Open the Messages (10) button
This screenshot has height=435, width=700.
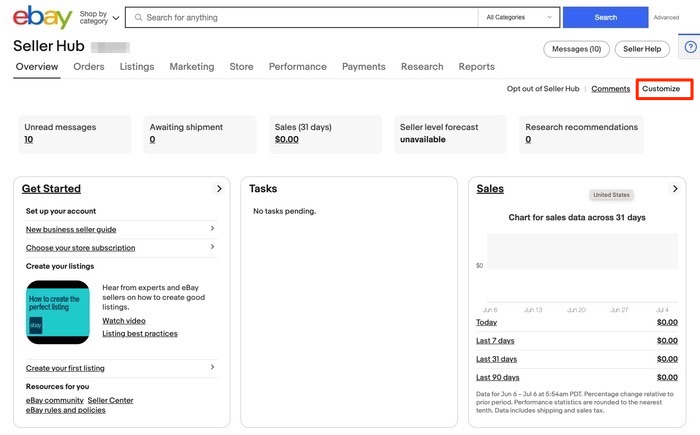tap(576, 49)
